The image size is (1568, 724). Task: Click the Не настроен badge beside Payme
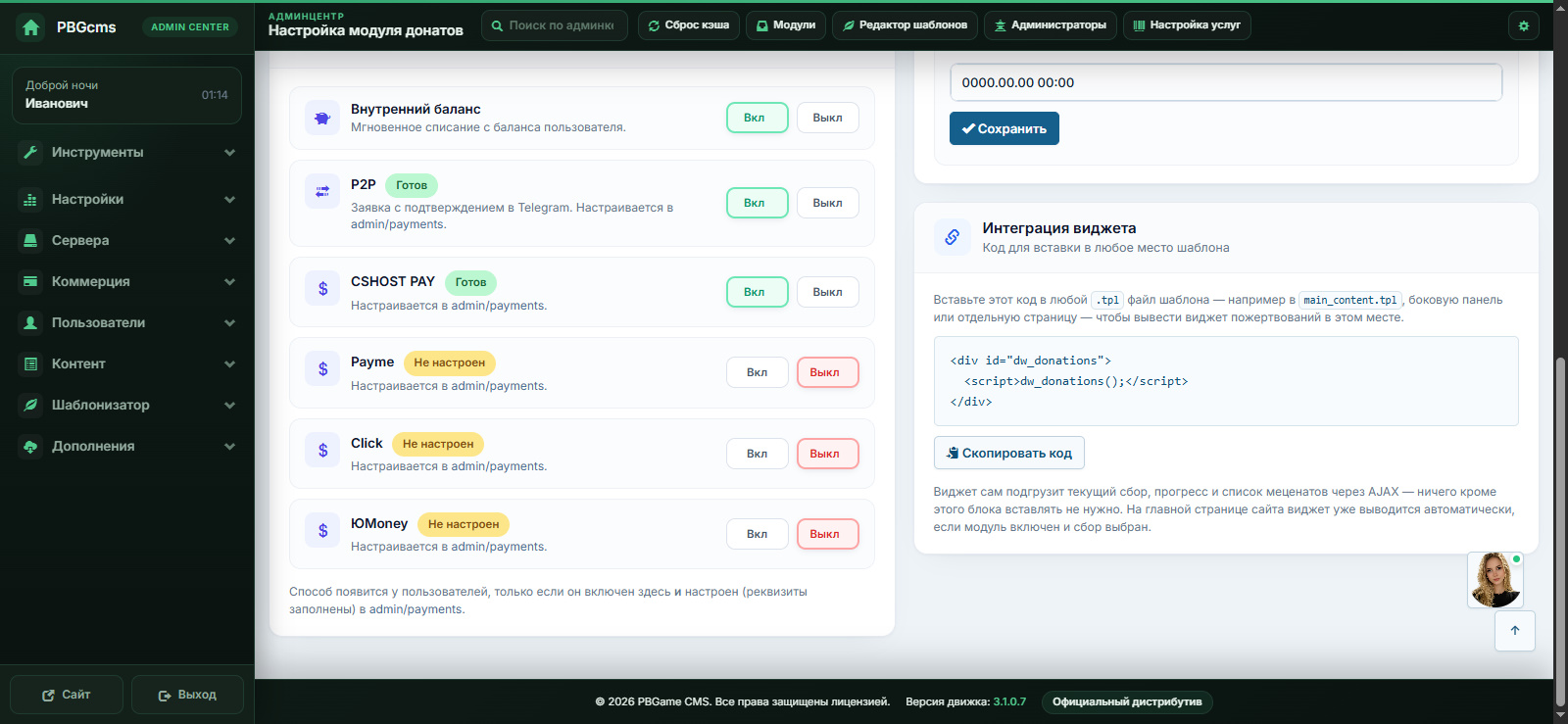[x=450, y=362]
